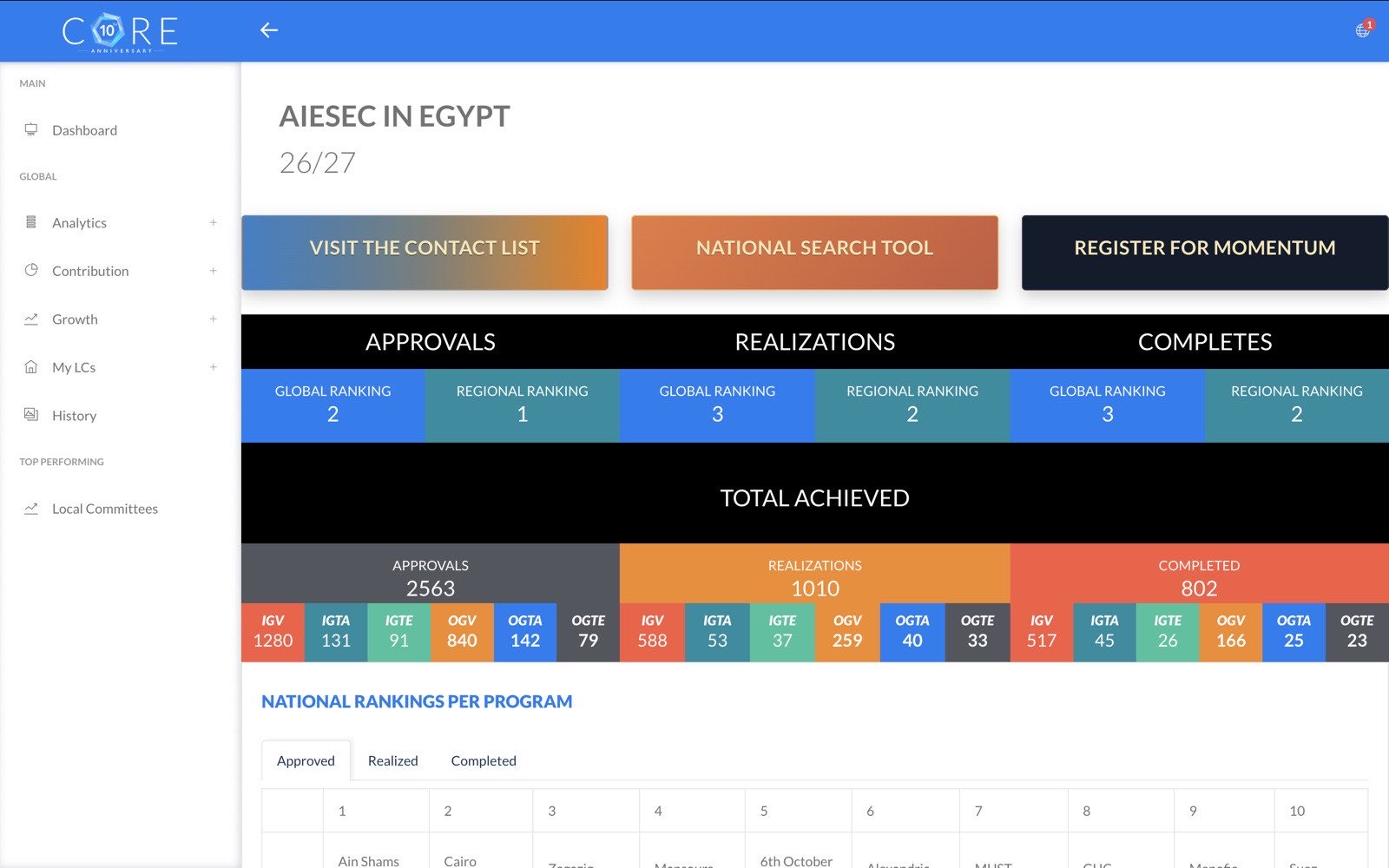This screenshot has height=868, width=1389.
Task: Click rank column header 10 in rankings table
Action: pos(1321,811)
